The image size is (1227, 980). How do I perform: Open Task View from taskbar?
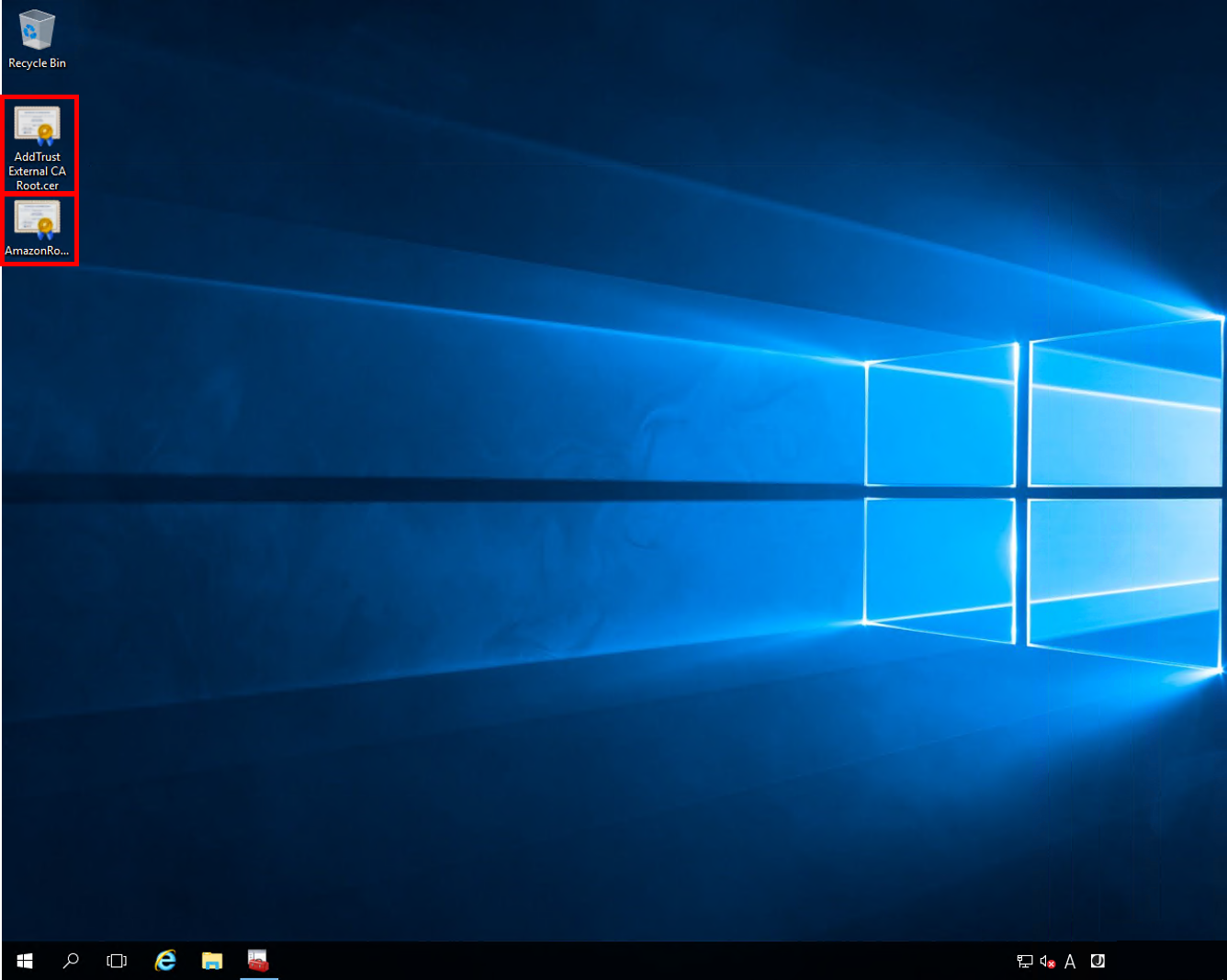pos(117,961)
